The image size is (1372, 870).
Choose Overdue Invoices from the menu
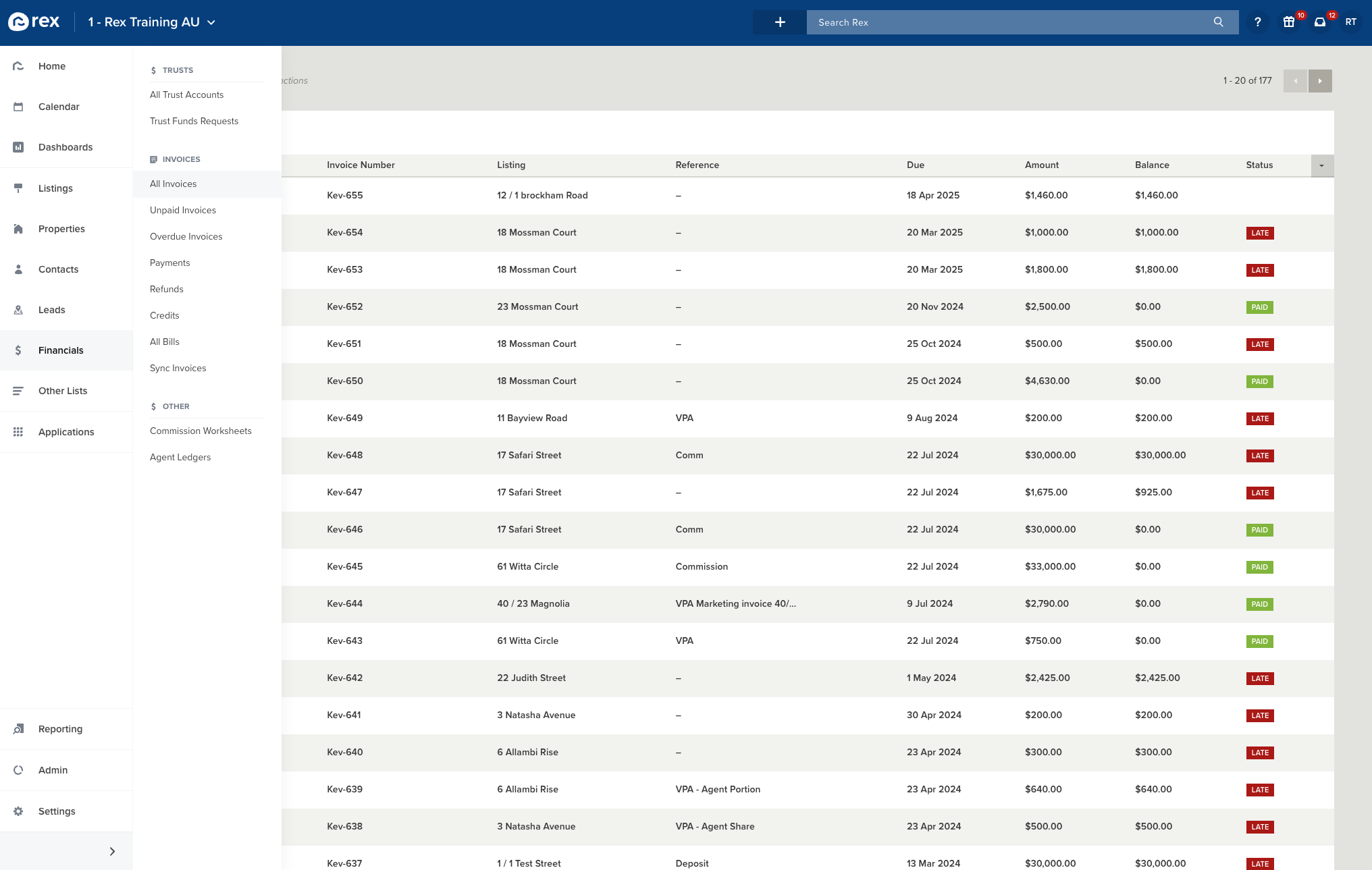click(x=186, y=236)
